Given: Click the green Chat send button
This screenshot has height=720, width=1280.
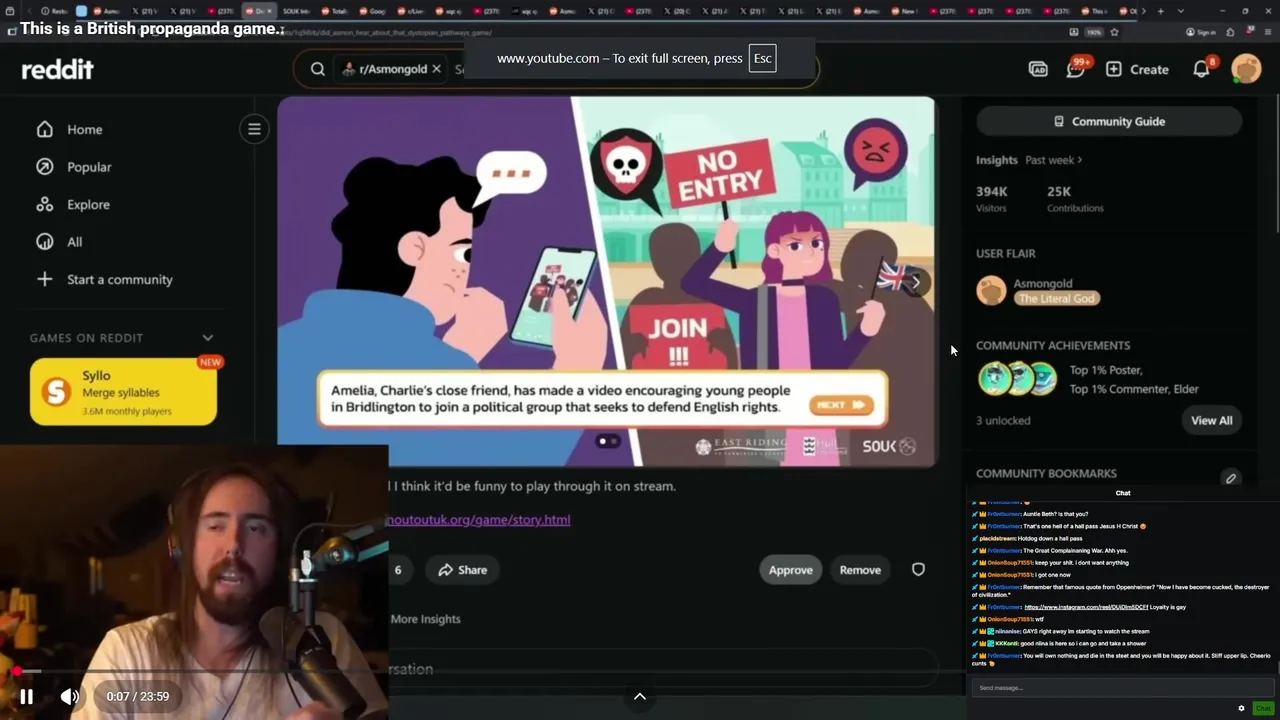Looking at the screenshot, I should 1263,708.
